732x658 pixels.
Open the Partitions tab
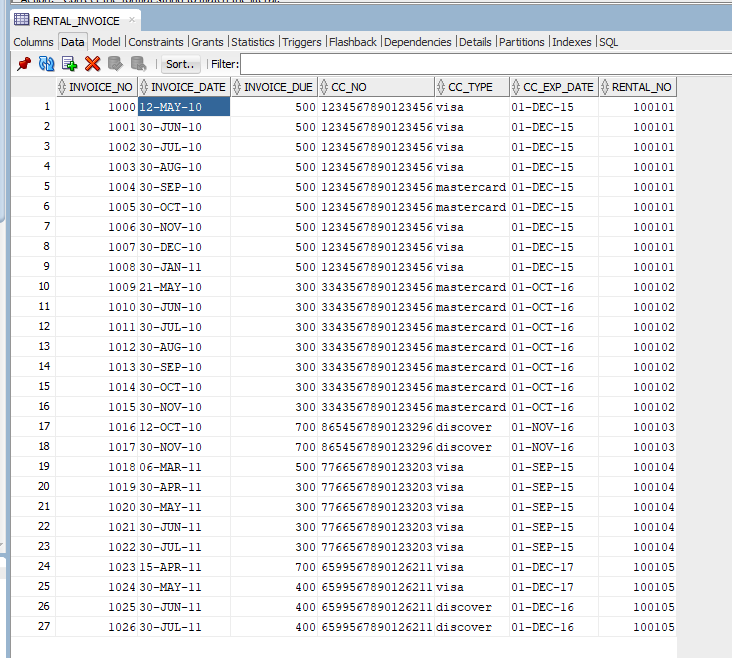point(521,42)
